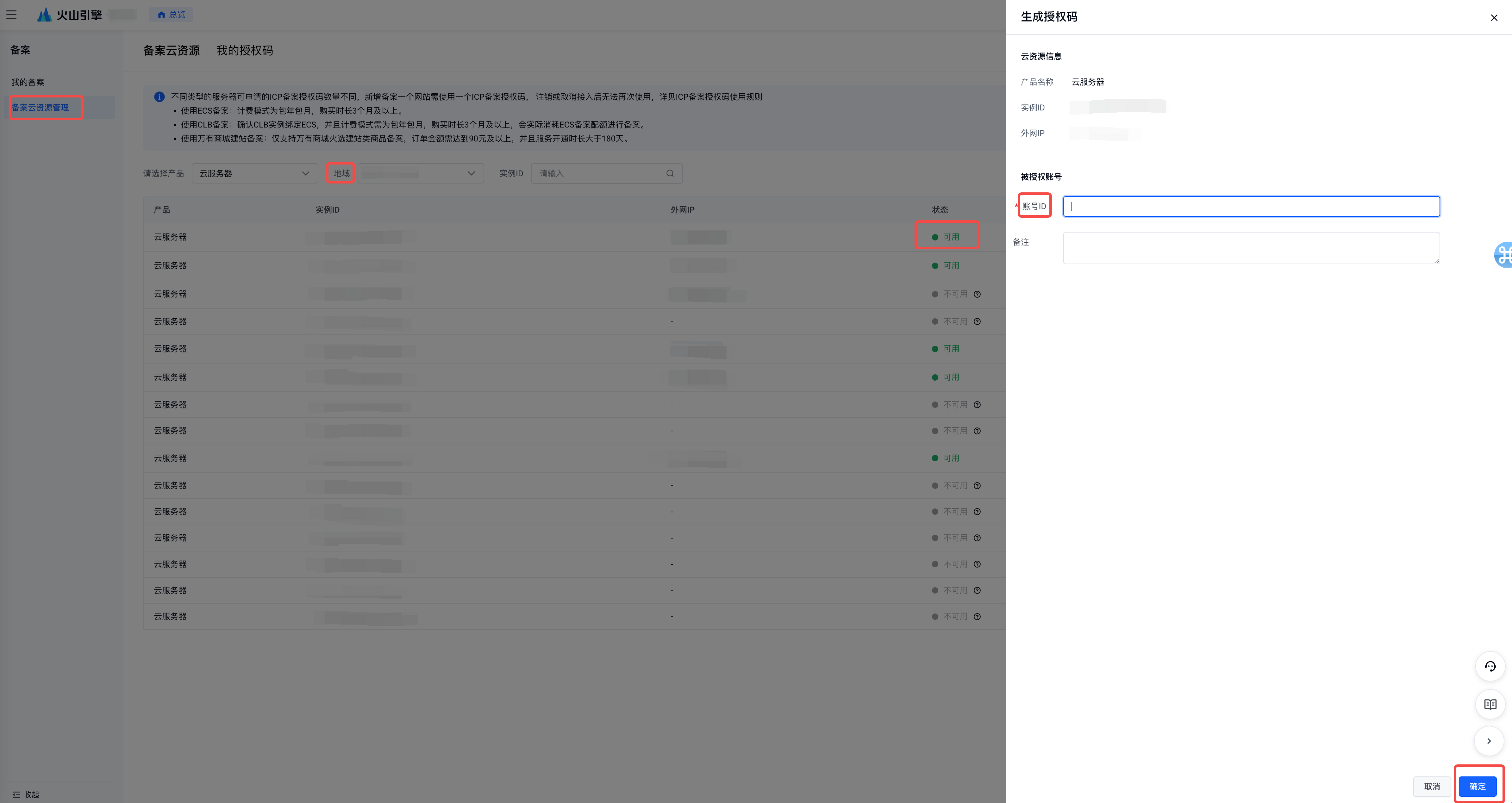Click into the 备注 textarea

(1251, 248)
